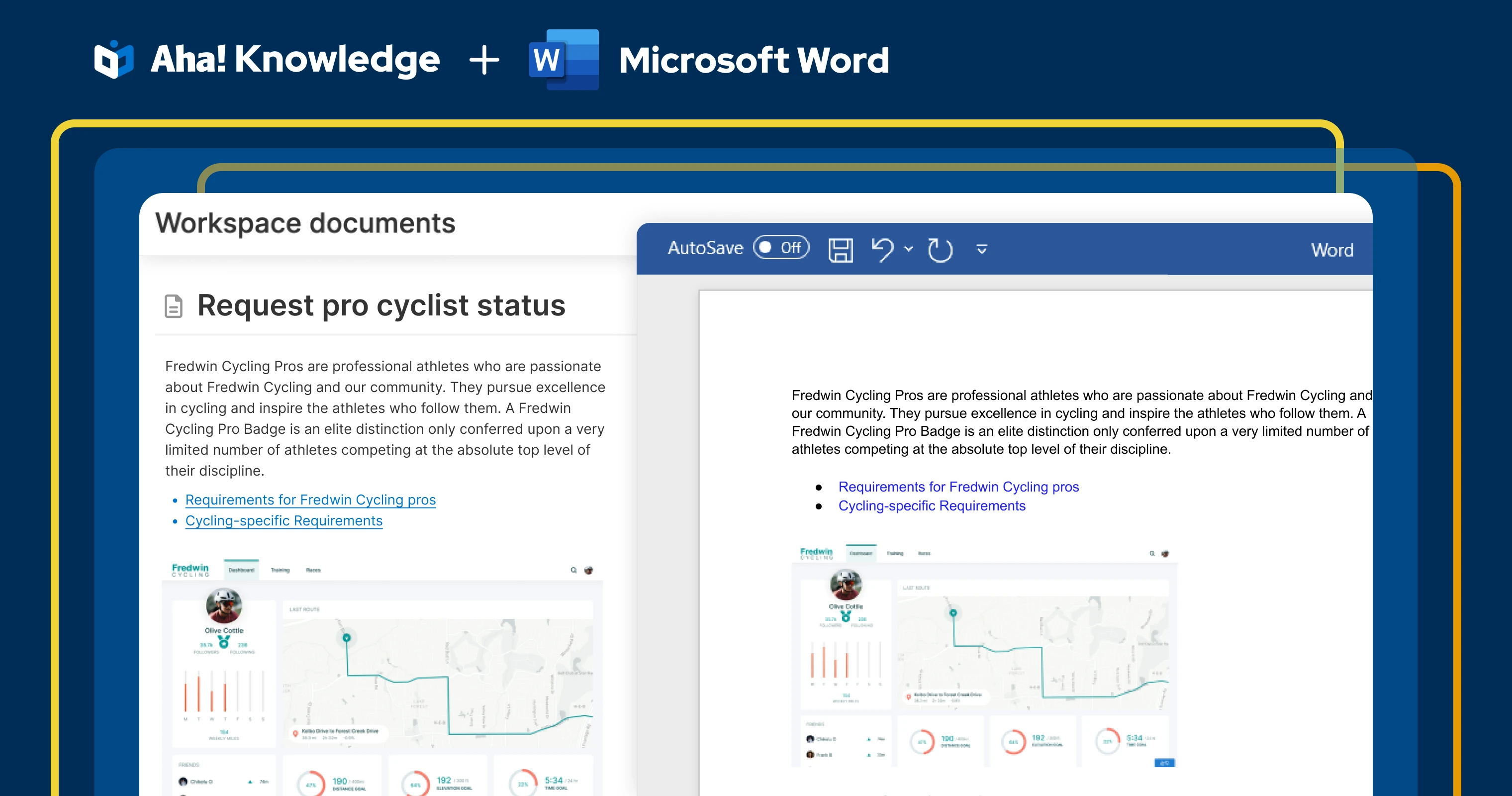
Task: Open underlined Requirements for Fredwin Cycling pros link
Action: click(310, 499)
